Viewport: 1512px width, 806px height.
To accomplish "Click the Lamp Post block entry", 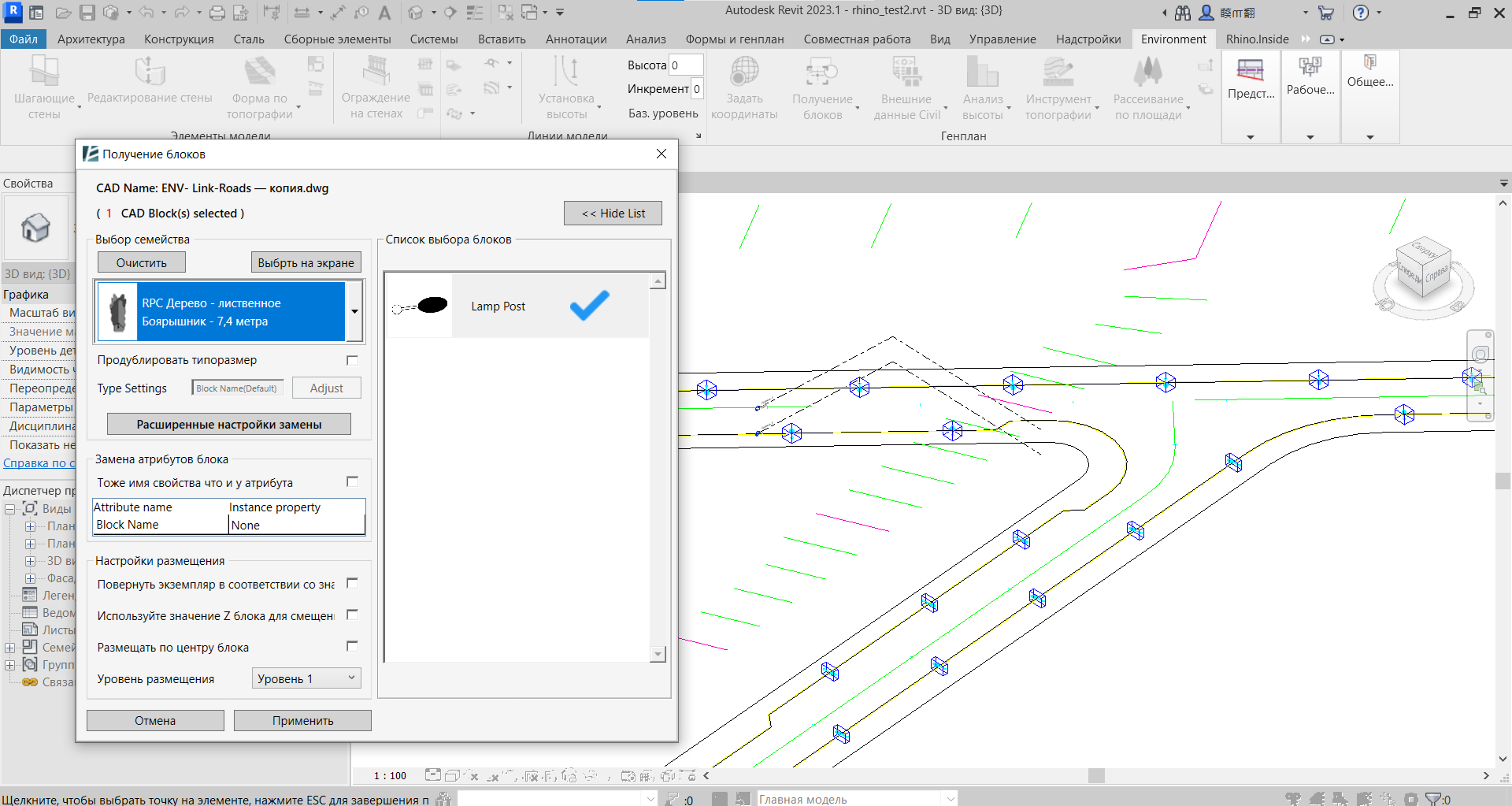I will click(x=498, y=306).
